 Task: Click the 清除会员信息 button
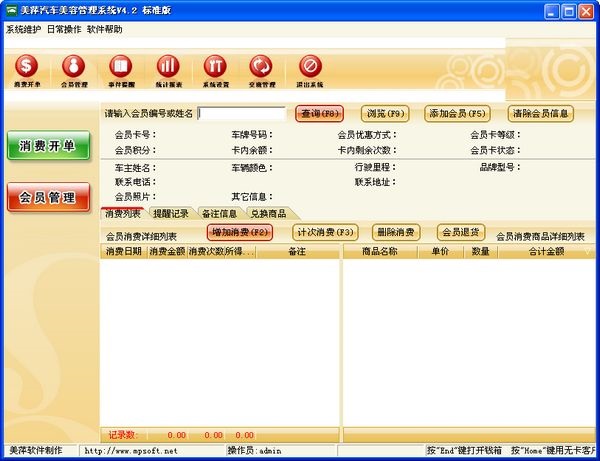pos(540,114)
